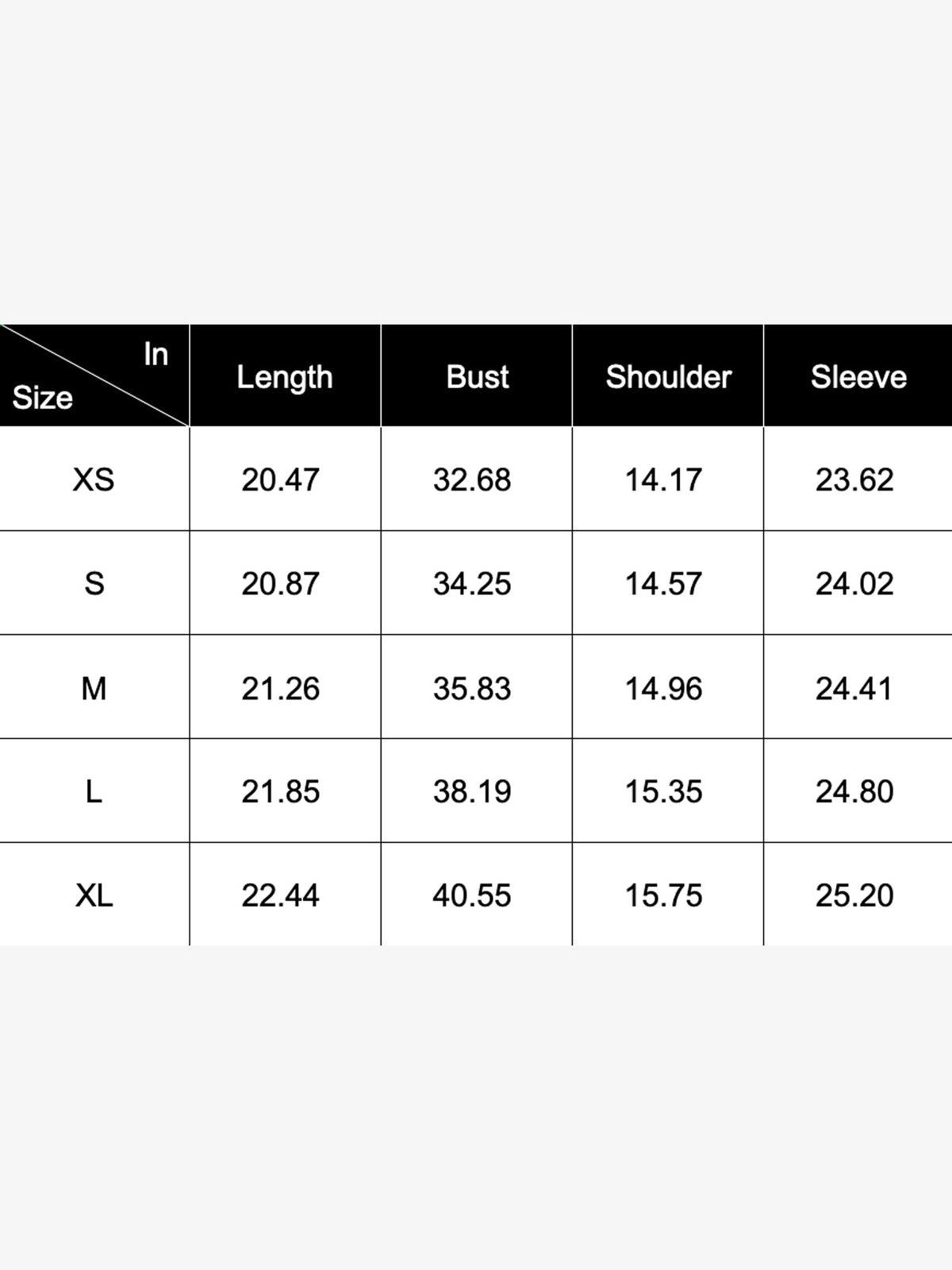Image resolution: width=952 pixels, height=1270 pixels.
Task: Click the XS bust value 32.68
Action: pyautogui.click(x=472, y=479)
